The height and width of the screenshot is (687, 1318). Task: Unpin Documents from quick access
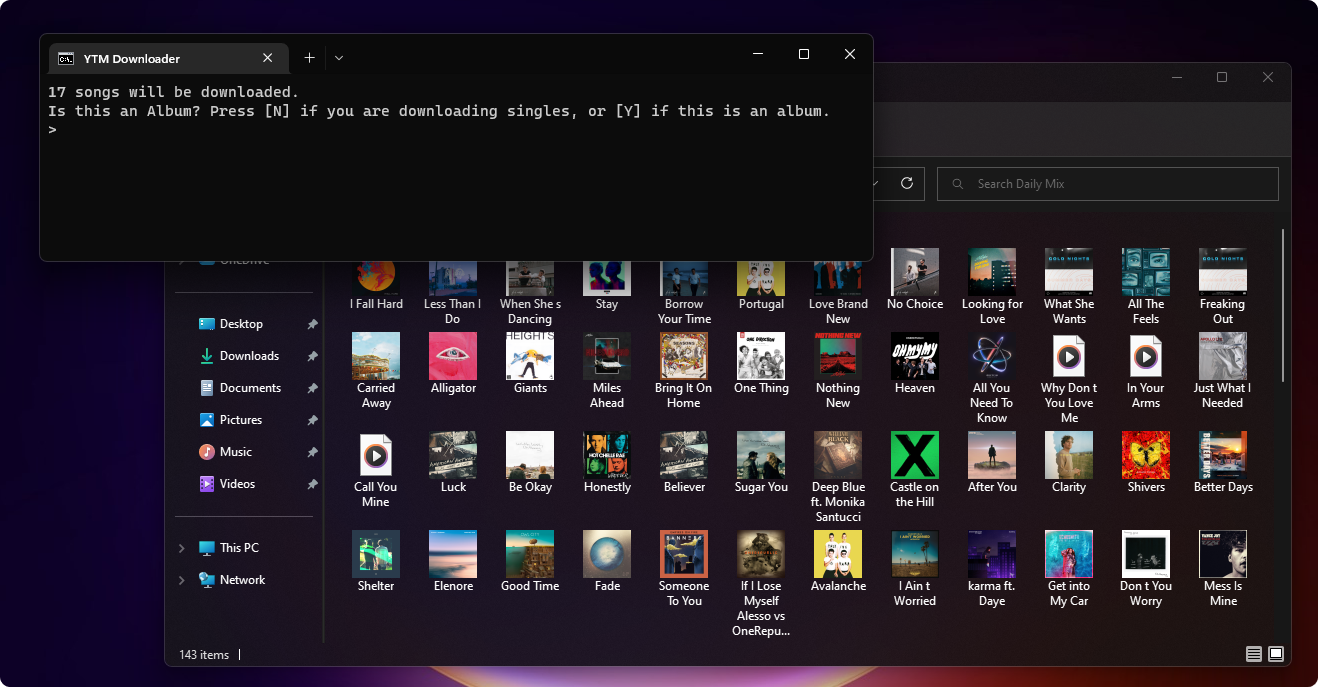[x=312, y=388]
